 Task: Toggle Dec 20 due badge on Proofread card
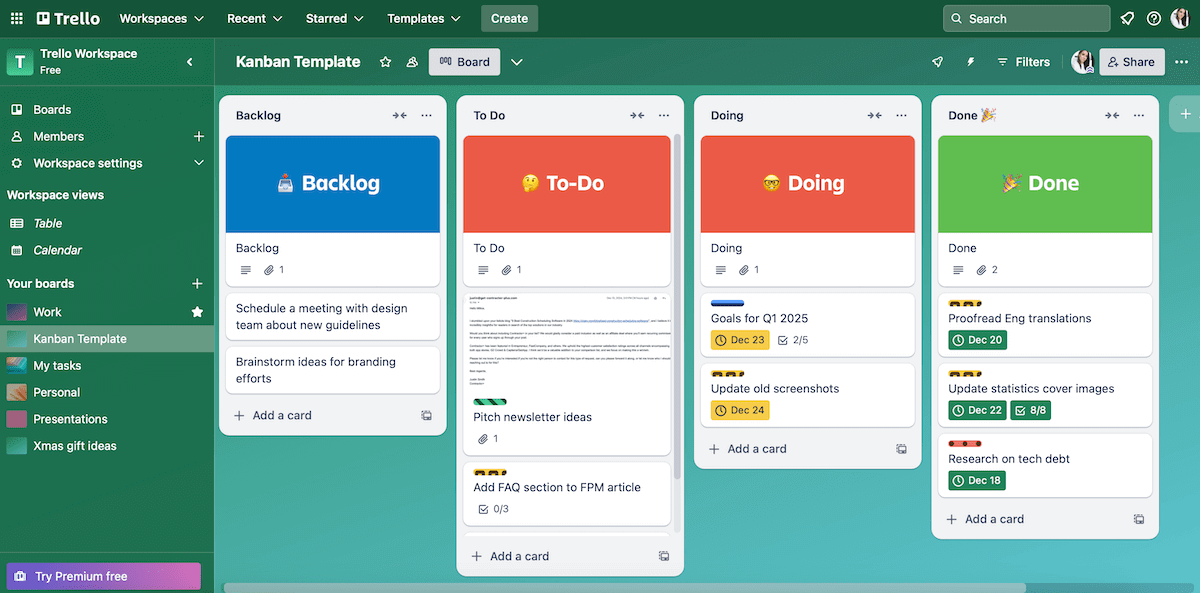(975, 339)
